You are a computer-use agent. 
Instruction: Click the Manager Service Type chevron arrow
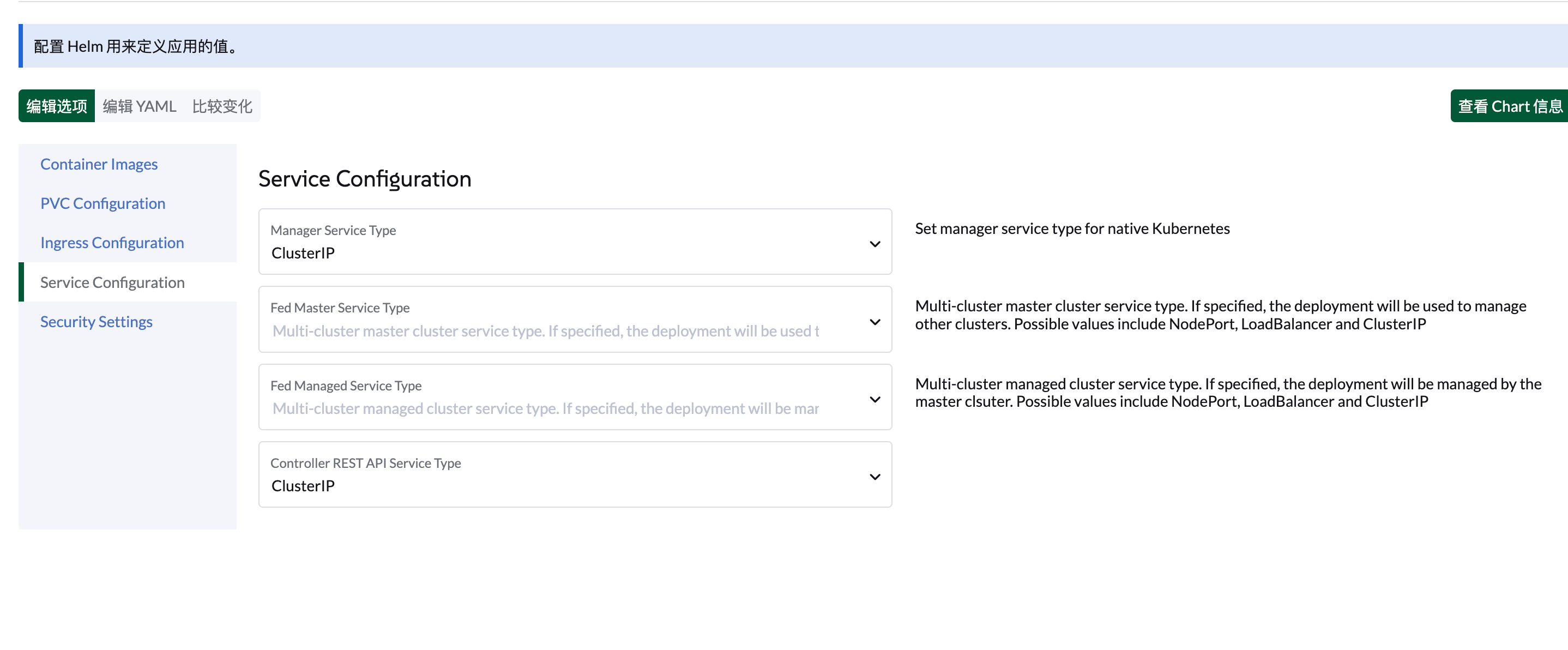(x=875, y=244)
